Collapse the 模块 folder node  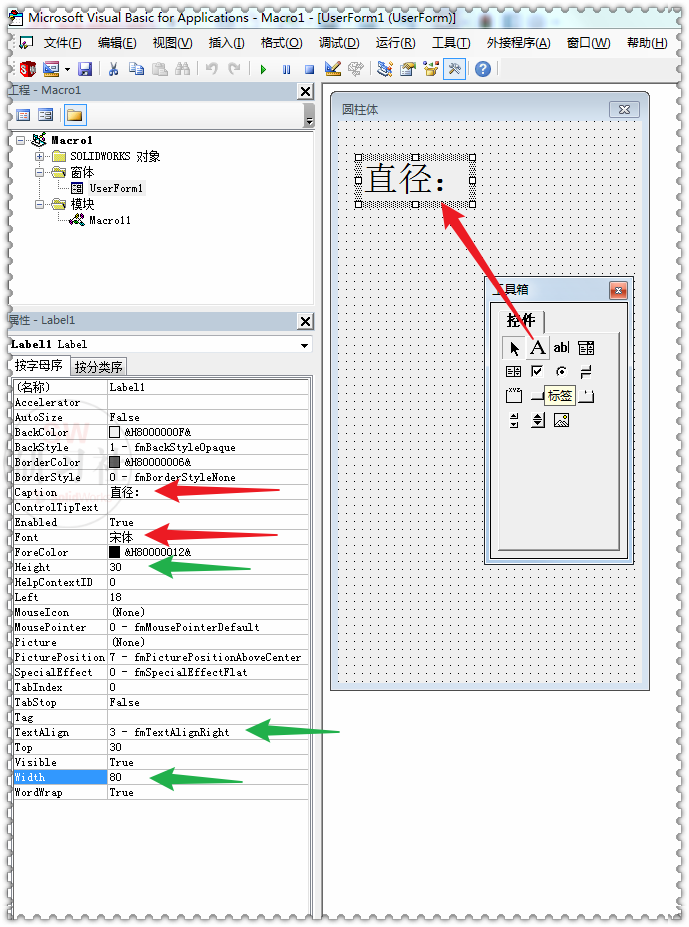tap(39, 205)
